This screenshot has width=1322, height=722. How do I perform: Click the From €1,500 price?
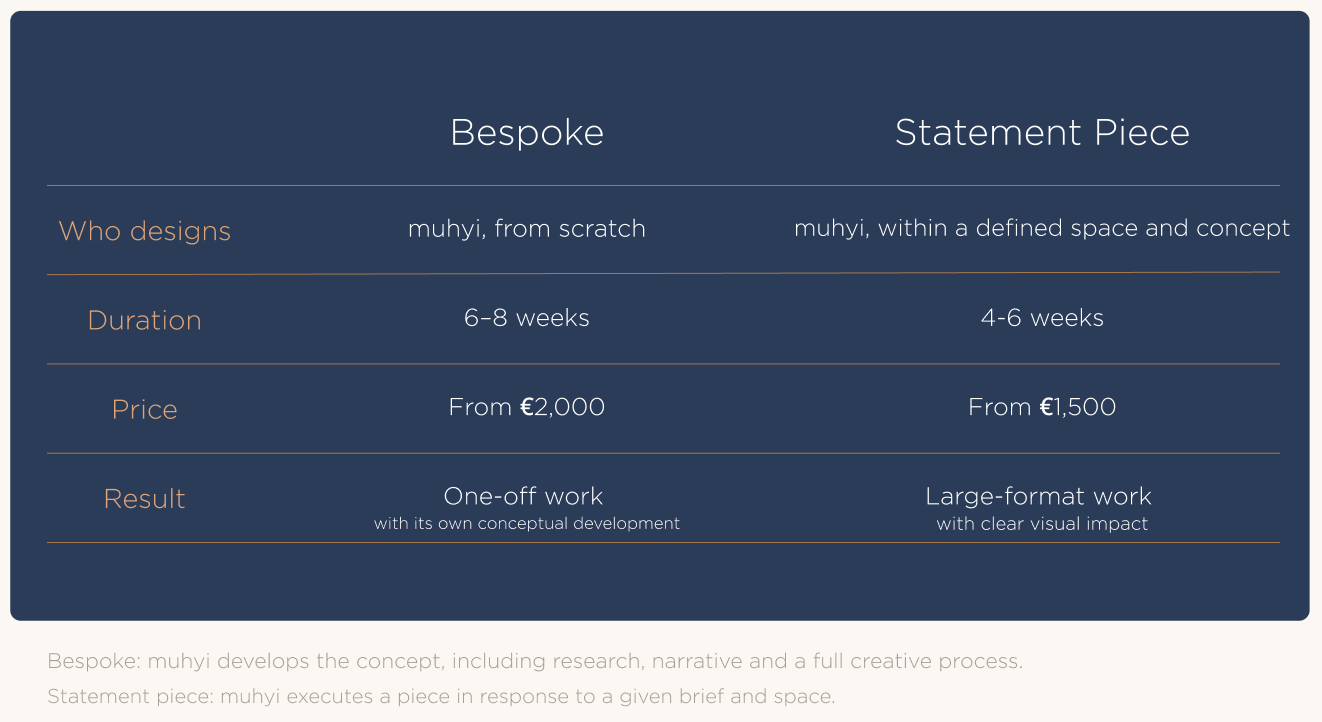coord(1042,407)
